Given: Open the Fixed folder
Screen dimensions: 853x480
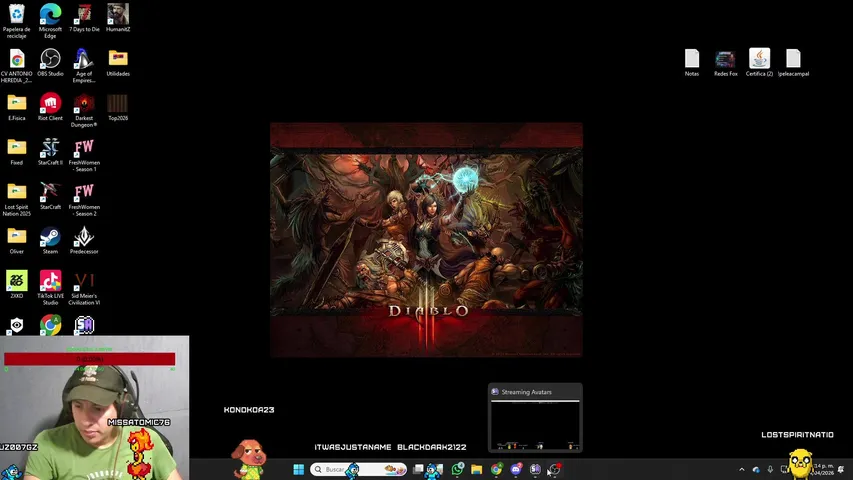Looking at the screenshot, I should 17,152.
